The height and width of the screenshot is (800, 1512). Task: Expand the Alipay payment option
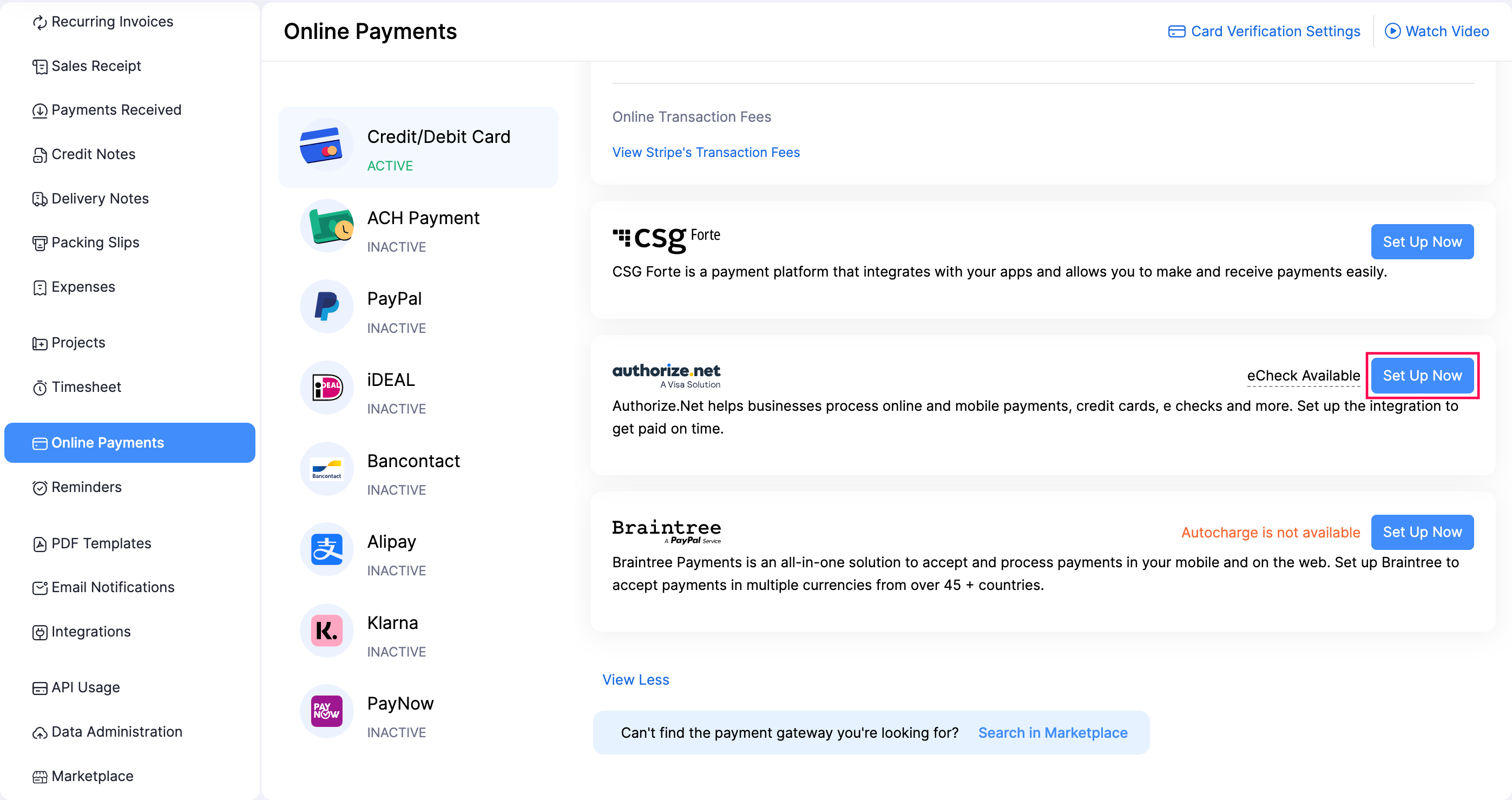pyautogui.click(x=391, y=541)
